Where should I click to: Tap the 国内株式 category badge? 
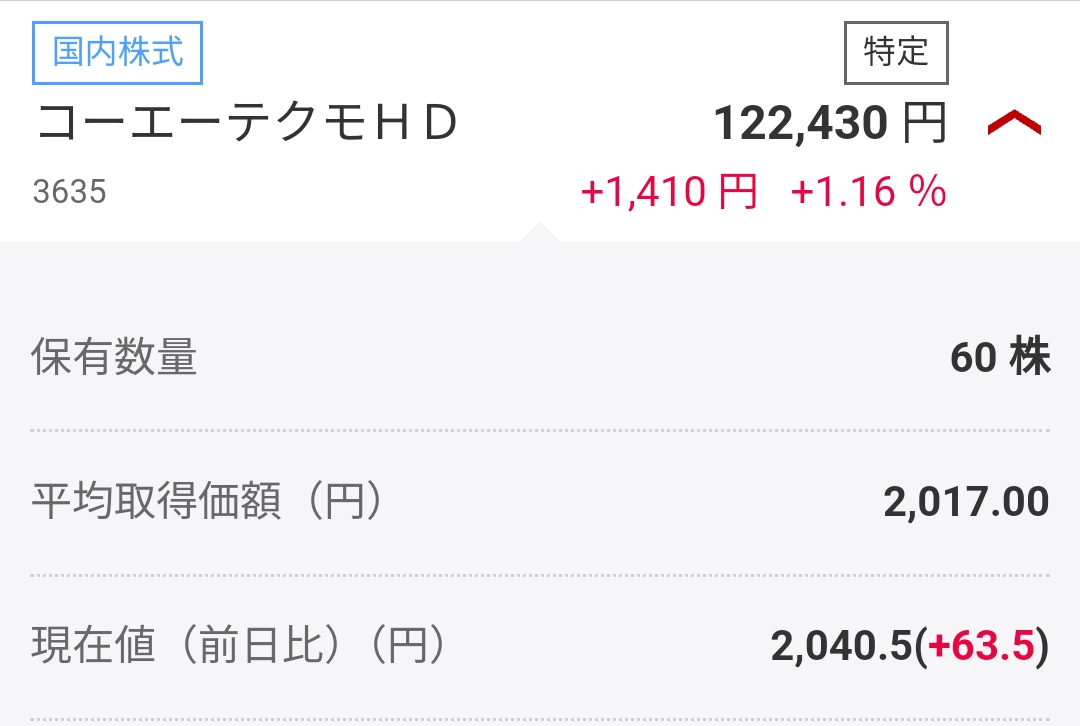click(117, 53)
